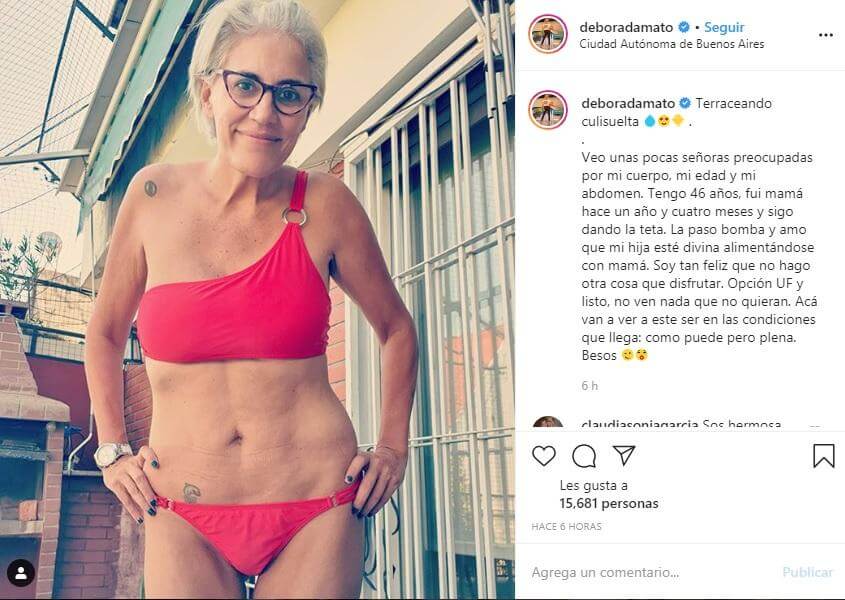Click the verified badge beside header username

(x=684, y=27)
